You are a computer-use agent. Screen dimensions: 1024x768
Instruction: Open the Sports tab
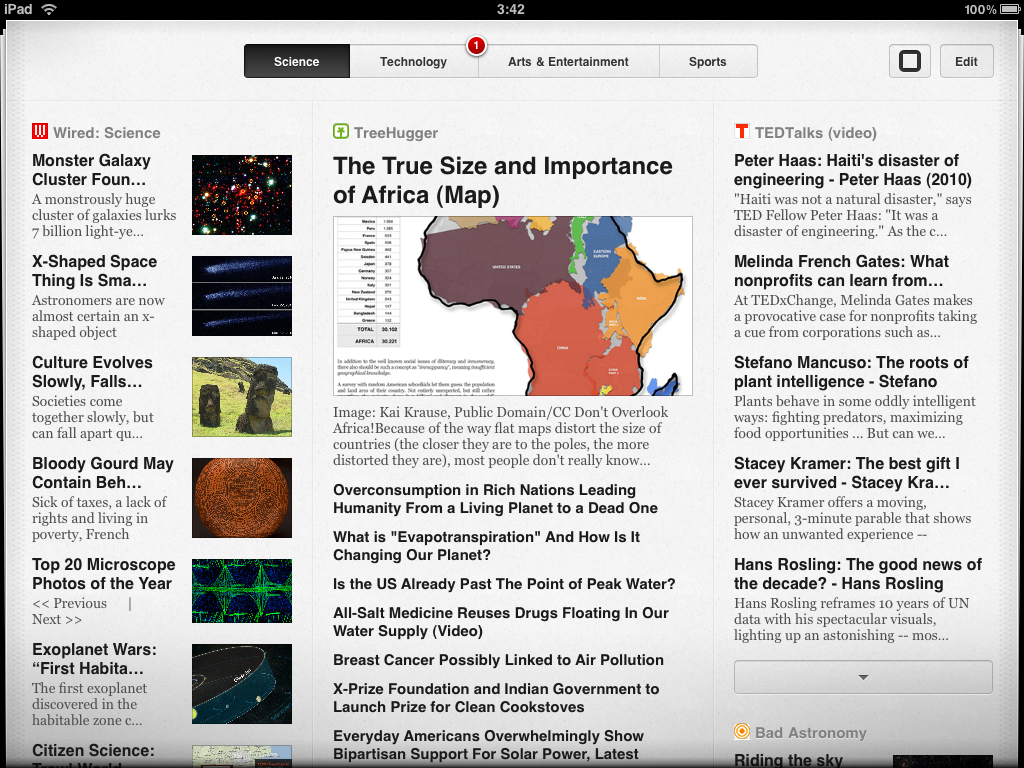[708, 61]
